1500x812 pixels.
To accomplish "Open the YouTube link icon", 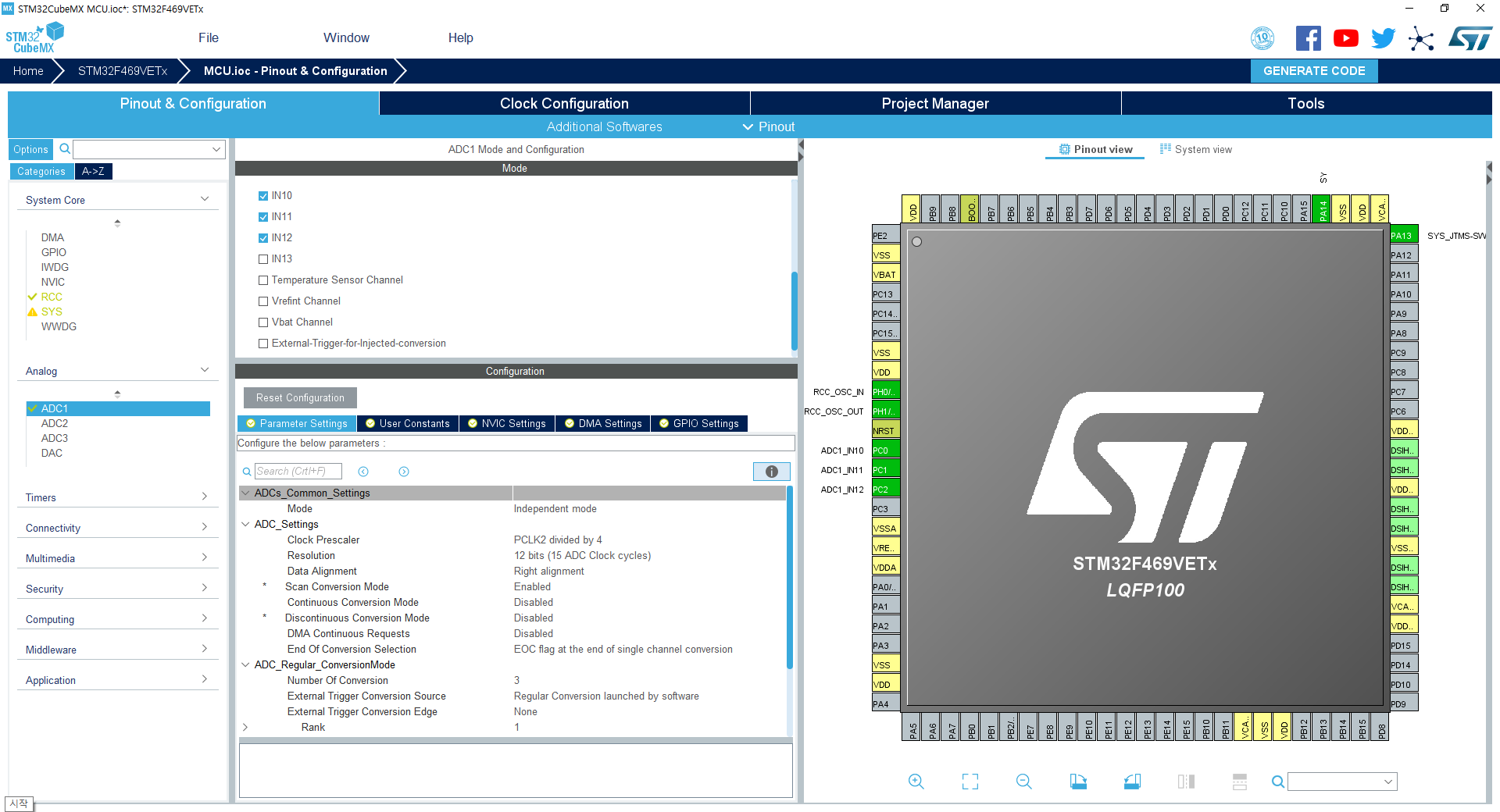I will click(1345, 38).
